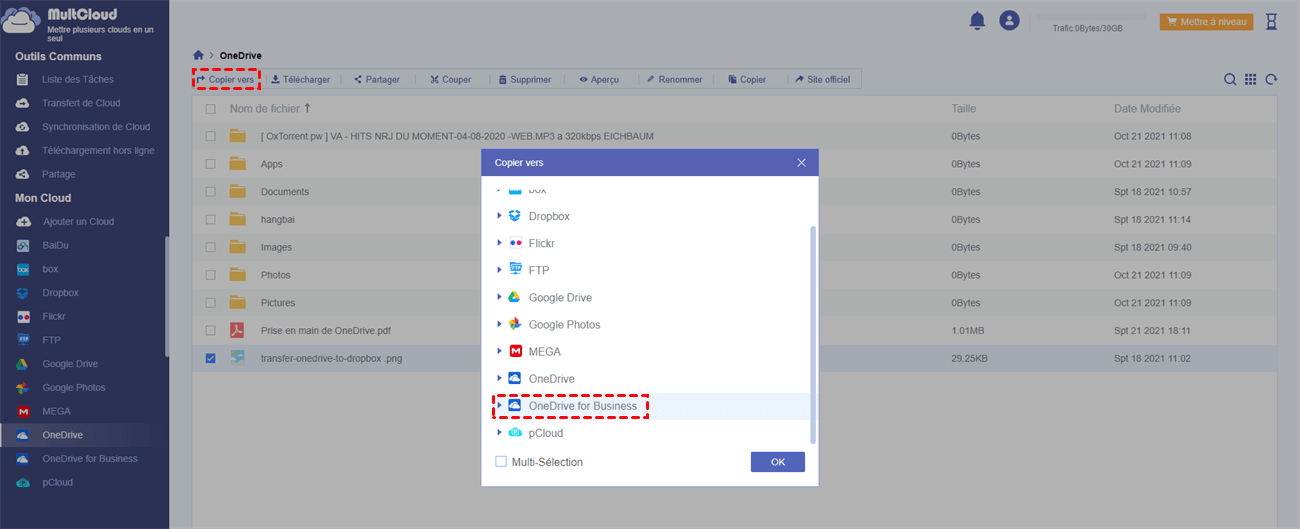Check the Prise en main de OneDrive.pdf checkbox
The height and width of the screenshot is (529, 1300).
[x=210, y=330]
